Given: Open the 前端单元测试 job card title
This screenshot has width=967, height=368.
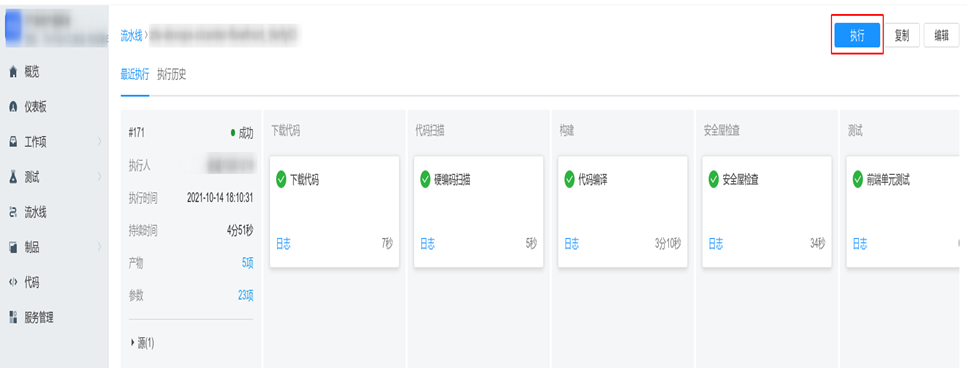Looking at the screenshot, I should coord(888,180).
